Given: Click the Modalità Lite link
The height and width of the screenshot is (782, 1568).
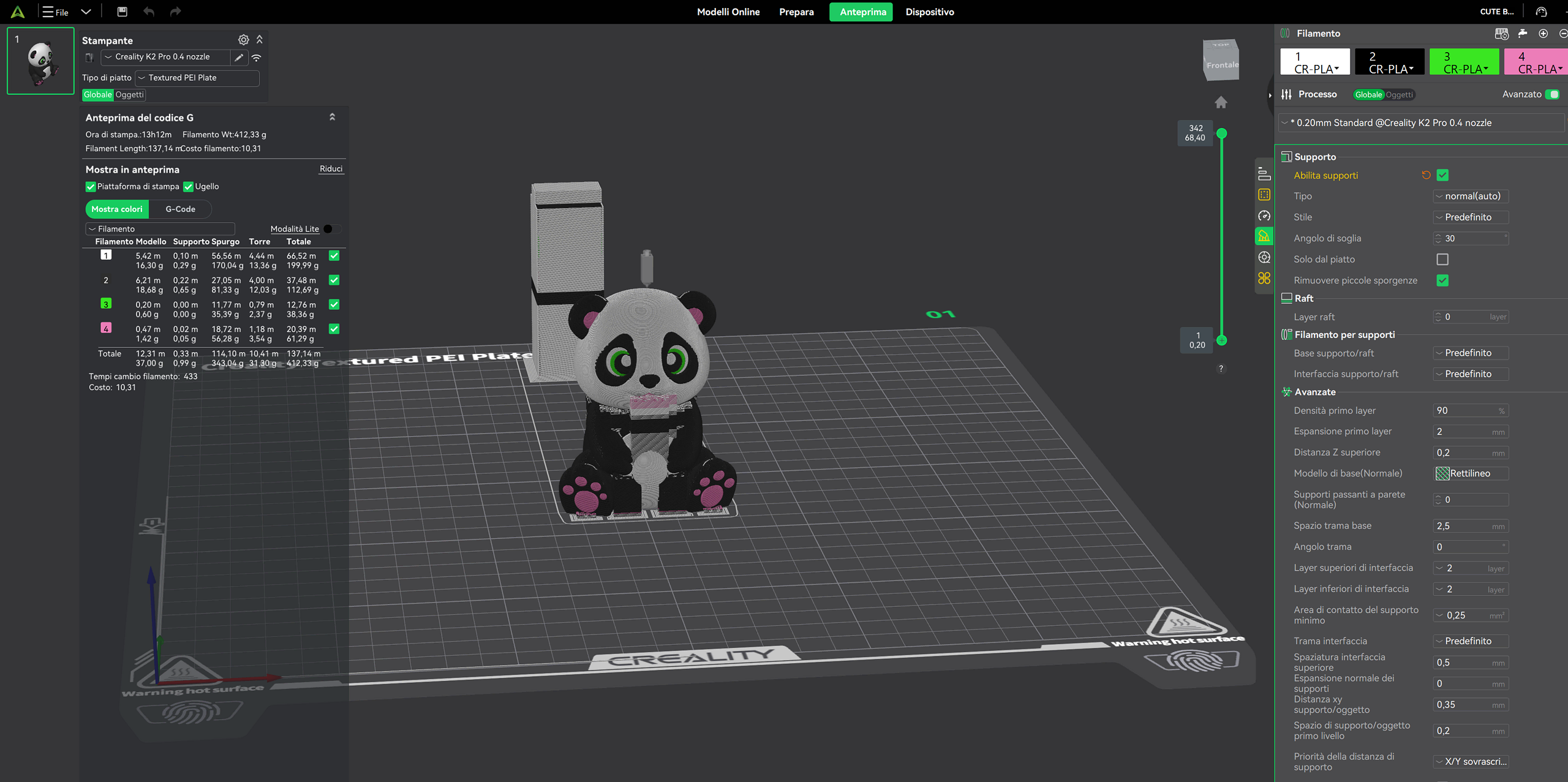Looking at the screenshot, I should coord(295,229).
